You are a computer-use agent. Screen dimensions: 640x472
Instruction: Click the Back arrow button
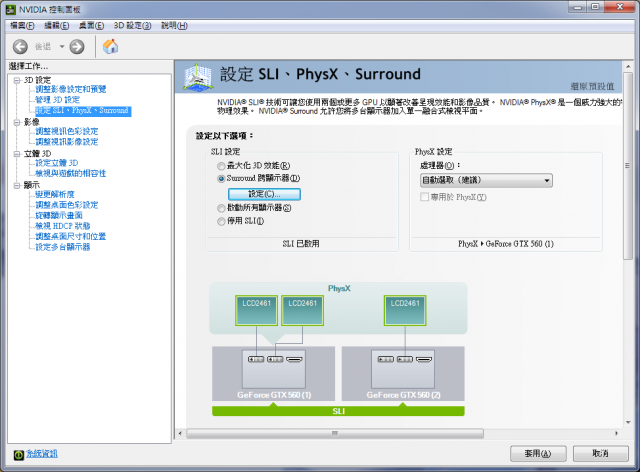[x=20, y=47]
